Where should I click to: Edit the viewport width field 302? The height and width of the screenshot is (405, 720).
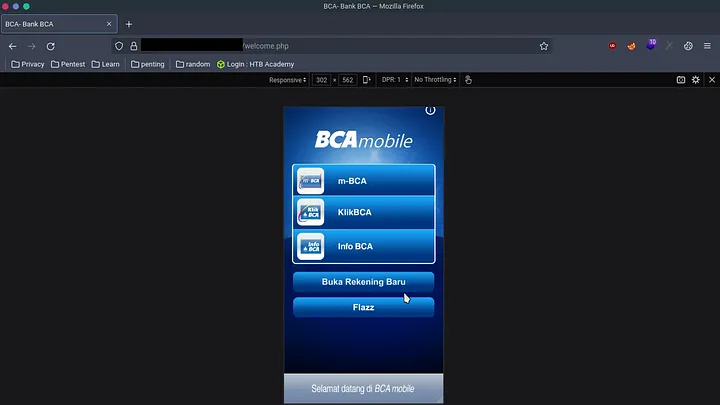(x=321, y=80)
